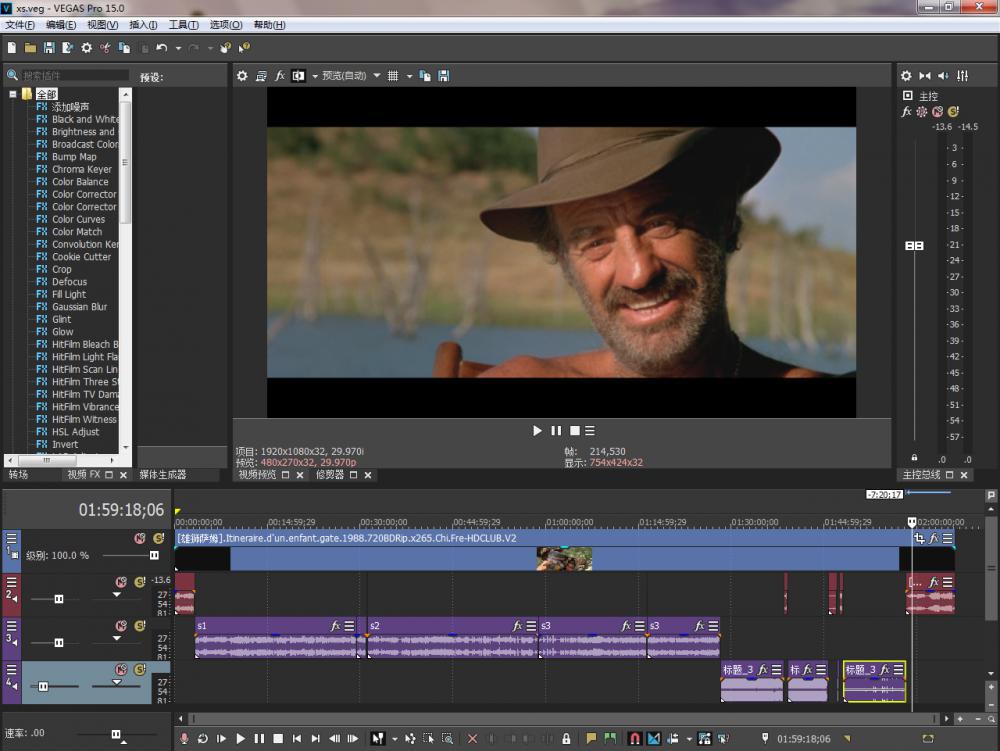
Task: Open a project with the folder icon
Action: (30, 48)
